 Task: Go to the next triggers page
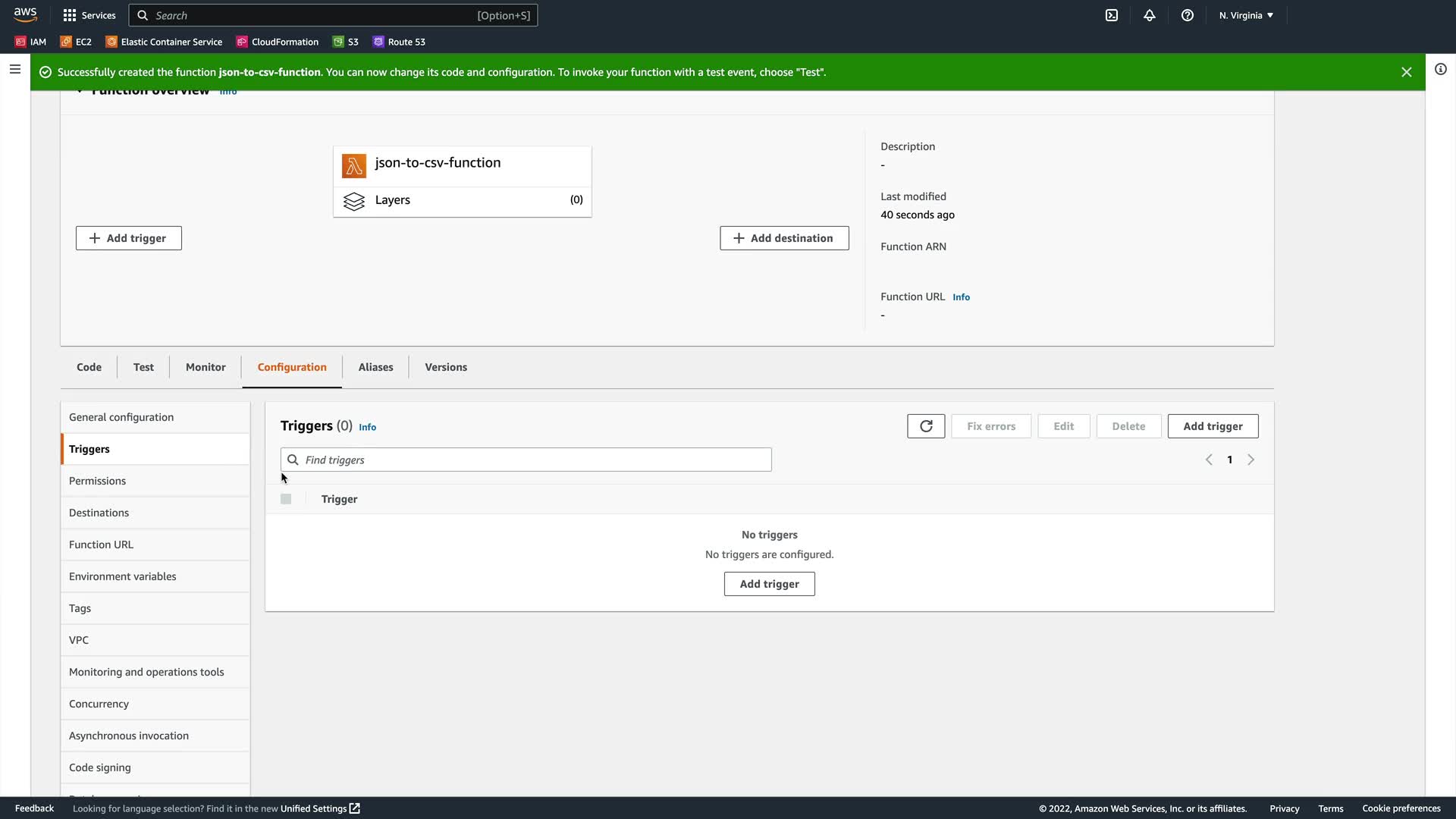(x=1250, y=460)
